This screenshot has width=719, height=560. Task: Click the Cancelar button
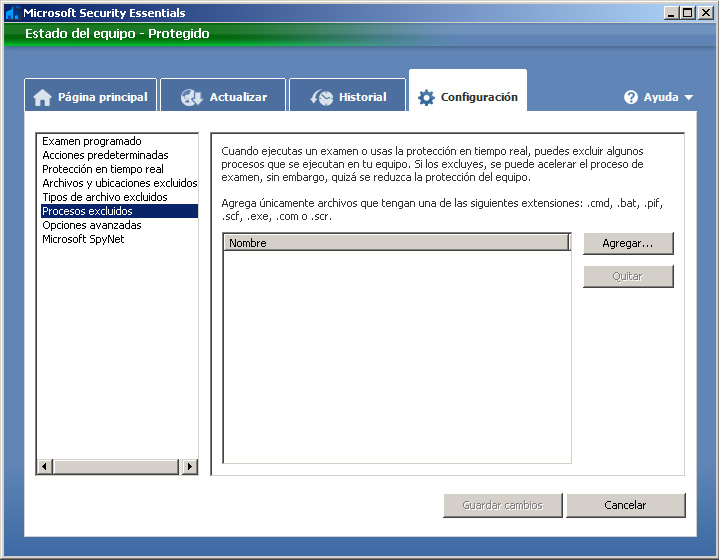(x=625, y=505)
